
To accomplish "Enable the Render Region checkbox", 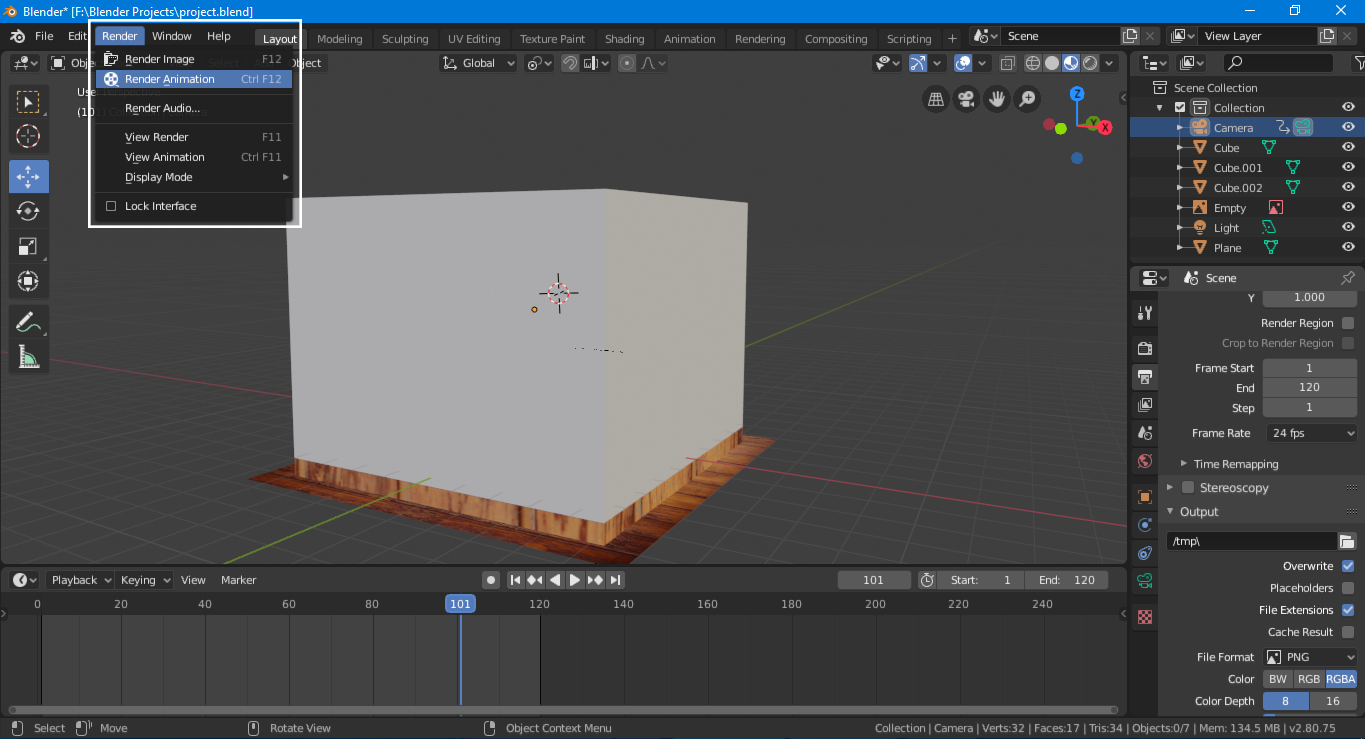I will coord(1348,323).
